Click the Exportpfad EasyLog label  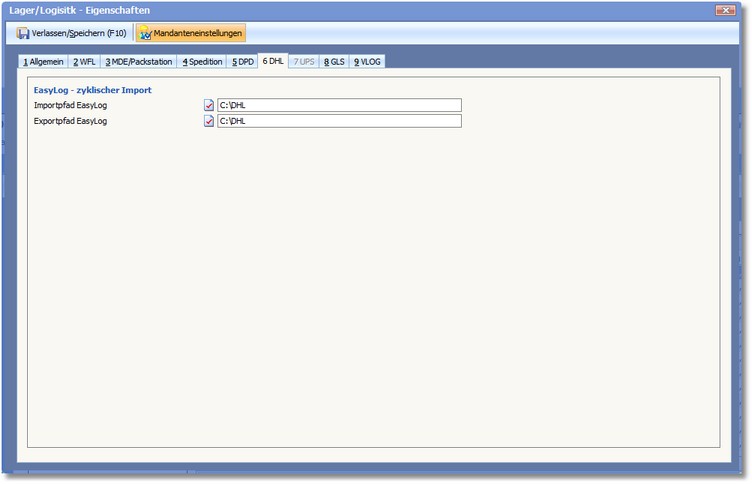(x=71, y=121)
